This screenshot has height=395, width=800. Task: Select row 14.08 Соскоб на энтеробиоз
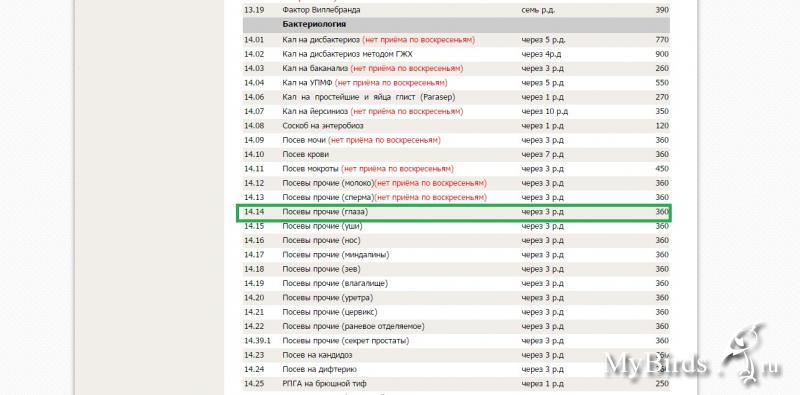456,126
